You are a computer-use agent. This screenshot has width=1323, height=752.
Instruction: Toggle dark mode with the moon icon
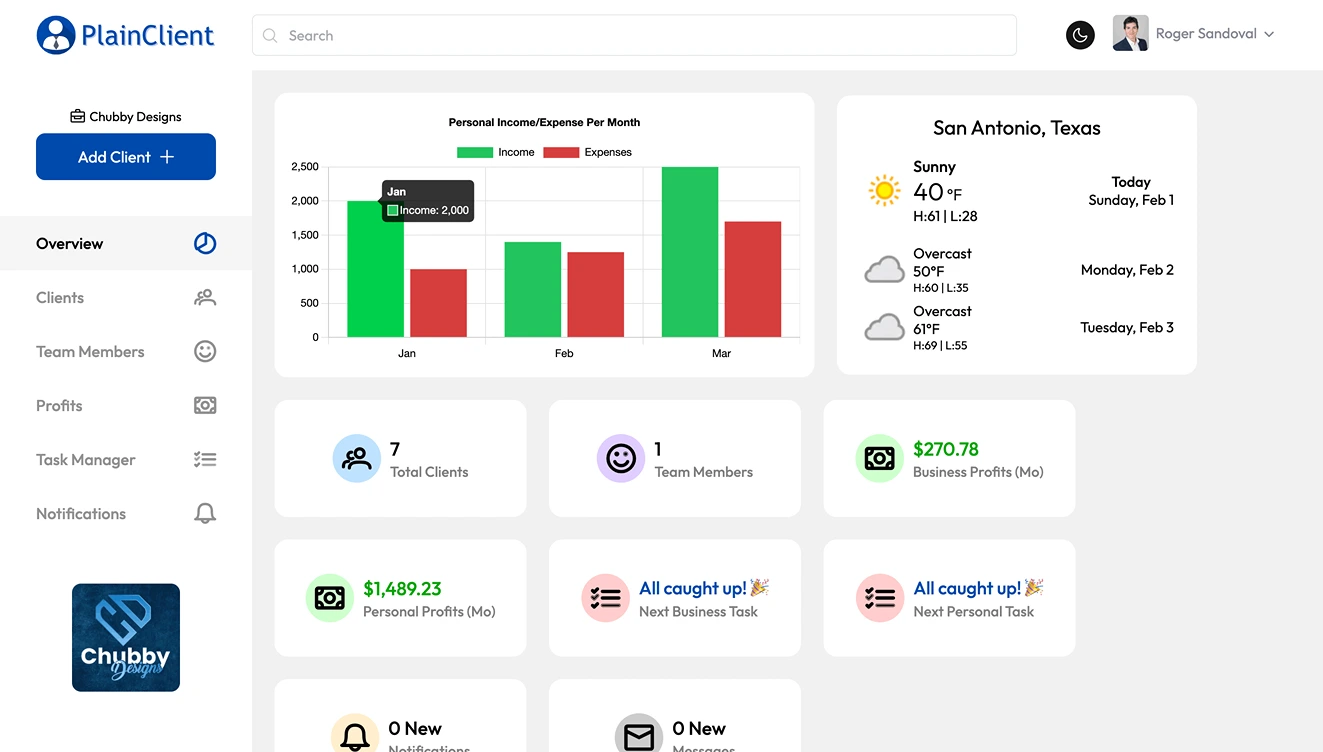1080,34
